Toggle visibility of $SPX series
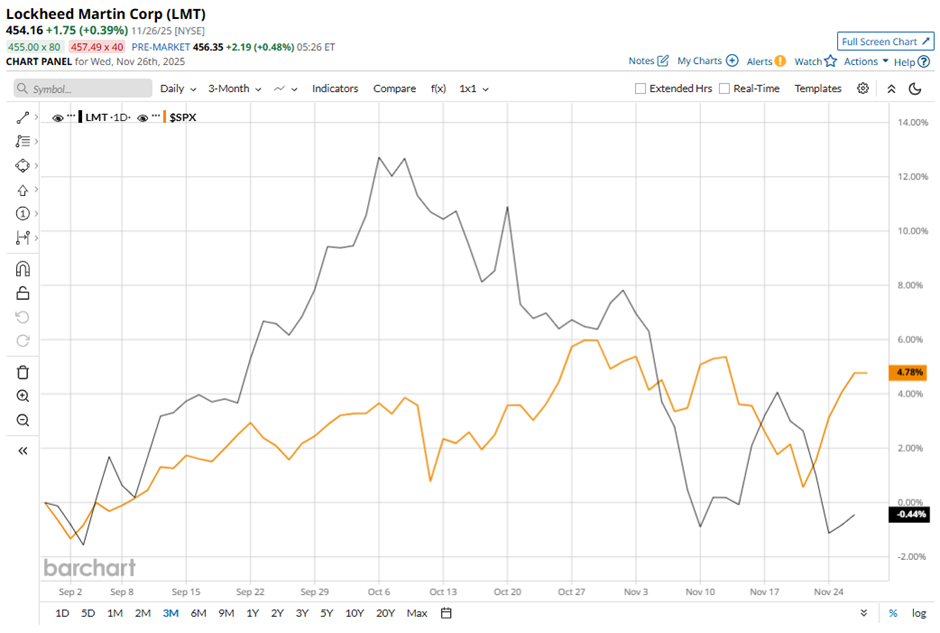 point(142,118)
